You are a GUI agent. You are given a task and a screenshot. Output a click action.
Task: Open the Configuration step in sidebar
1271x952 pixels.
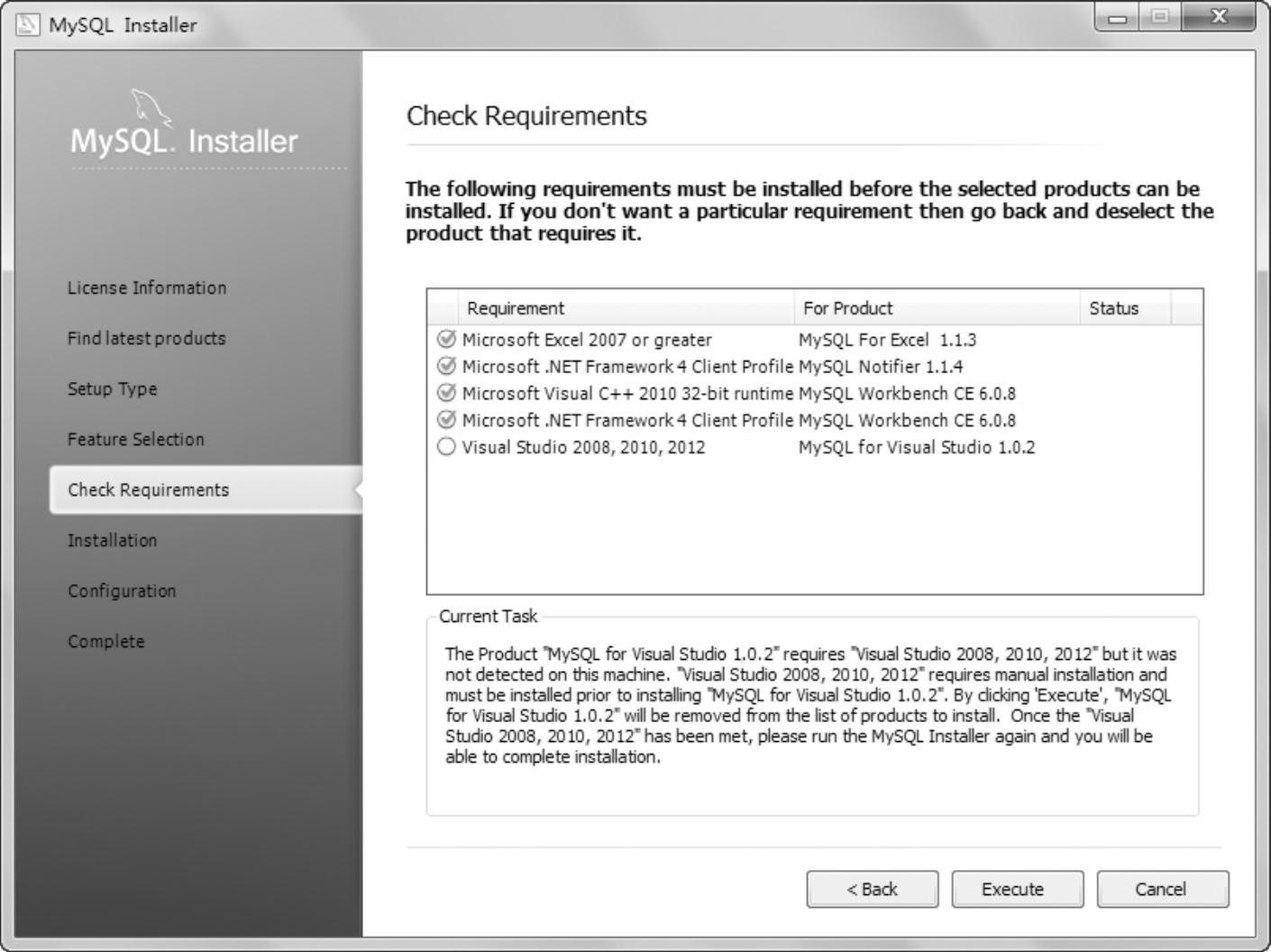coord(122,590)
